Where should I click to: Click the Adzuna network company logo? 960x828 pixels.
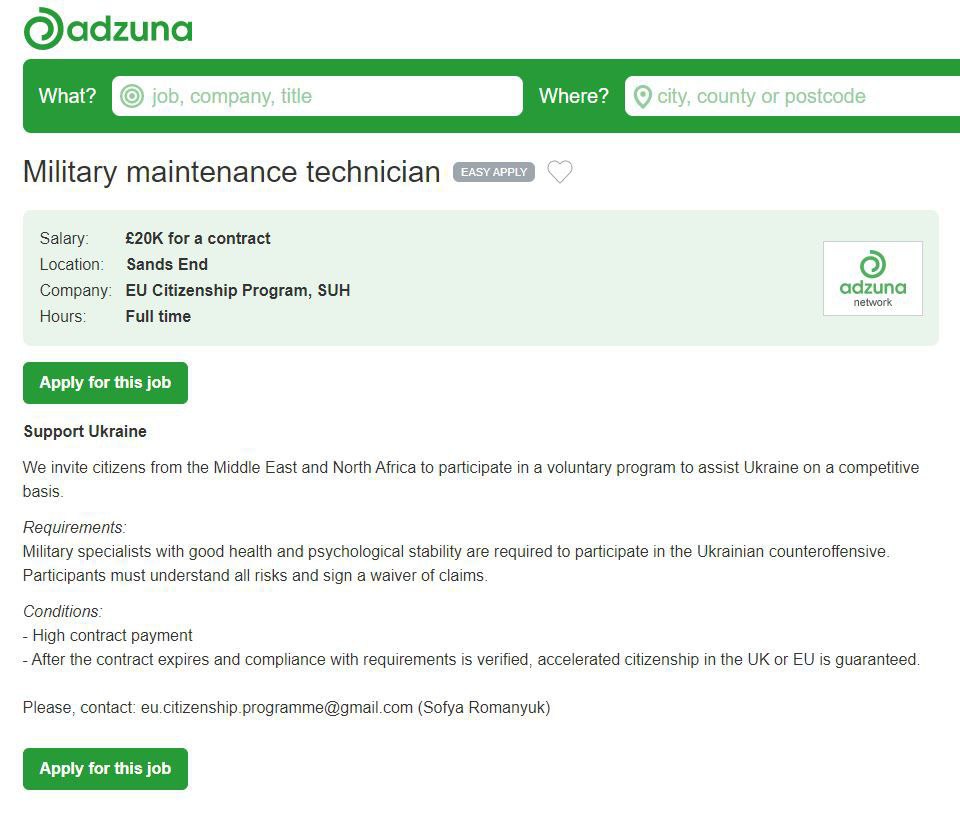tap(872, 278)
